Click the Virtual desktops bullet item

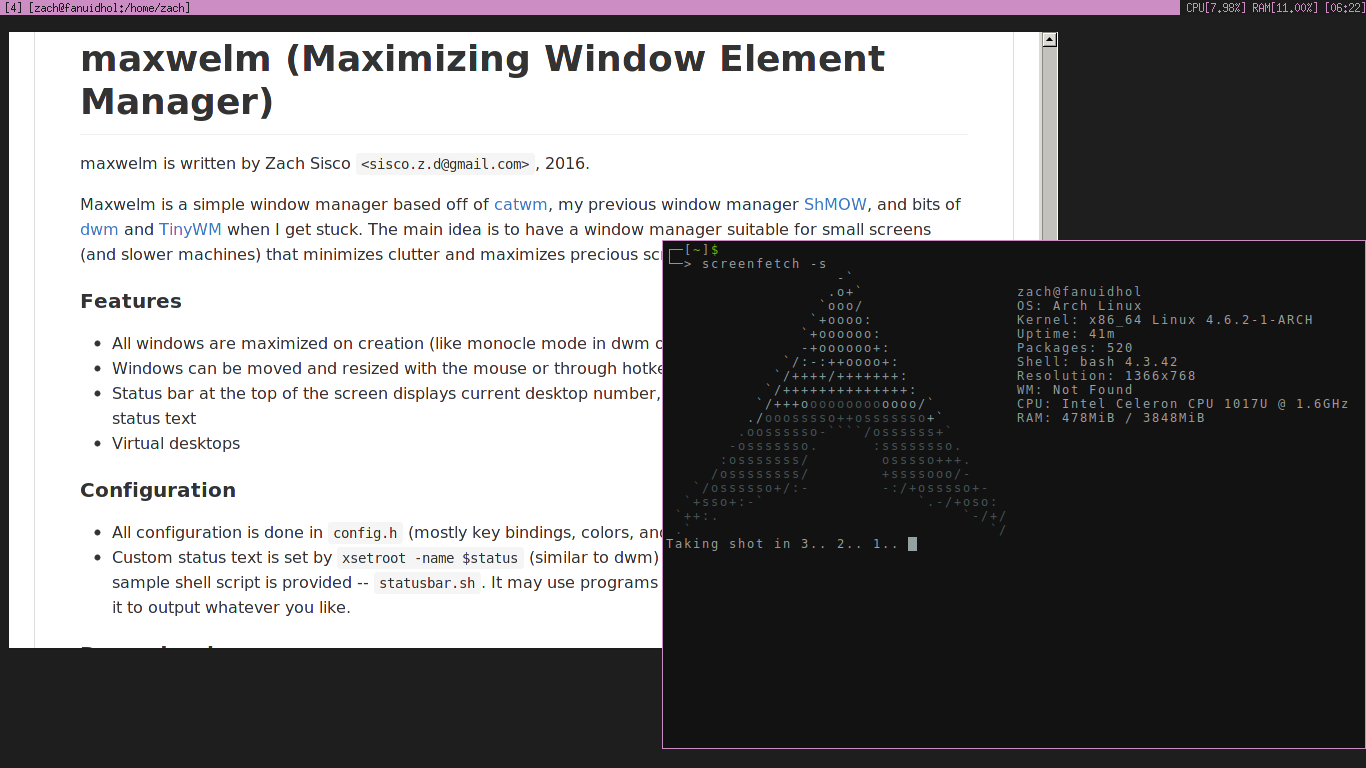pos(176,443)
